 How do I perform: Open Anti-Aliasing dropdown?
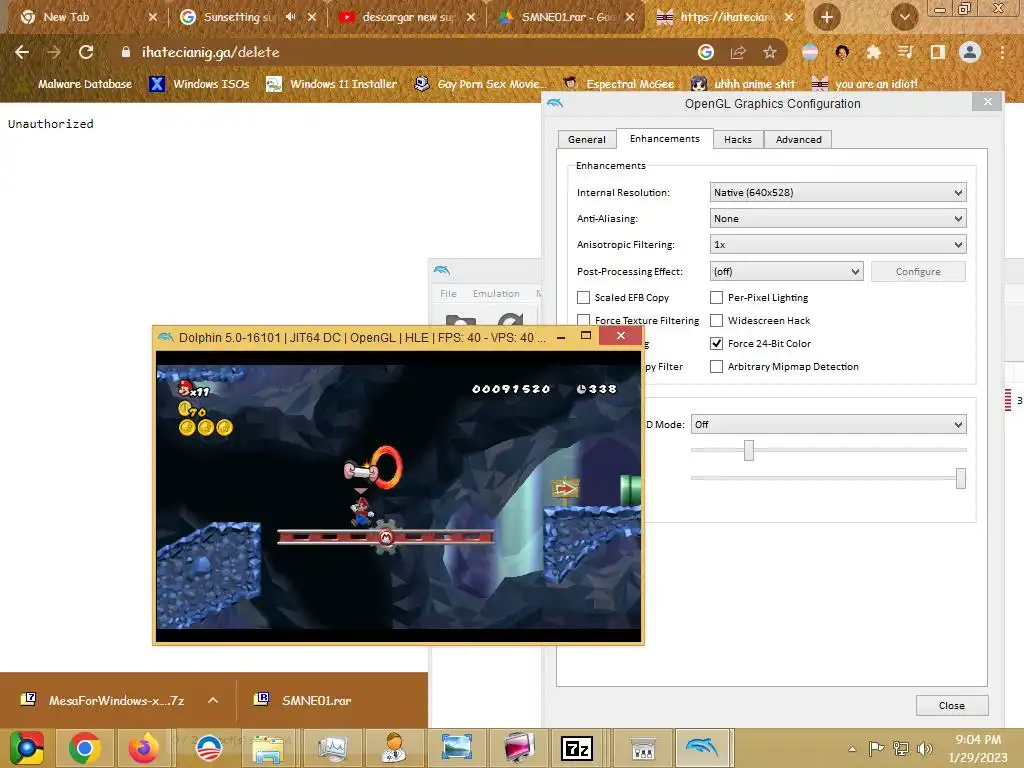click(x=838, y=219)
